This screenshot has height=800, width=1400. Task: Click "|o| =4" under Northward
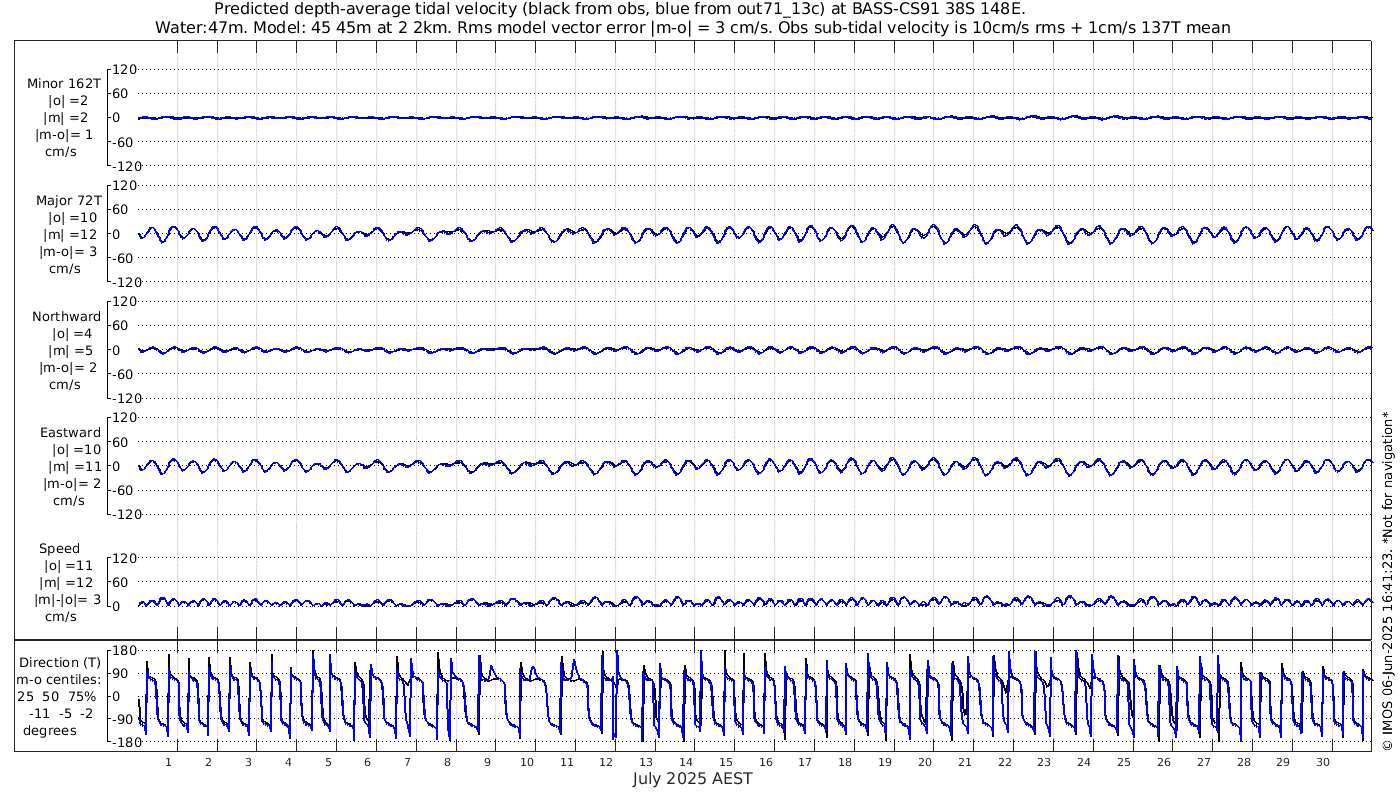71,333
